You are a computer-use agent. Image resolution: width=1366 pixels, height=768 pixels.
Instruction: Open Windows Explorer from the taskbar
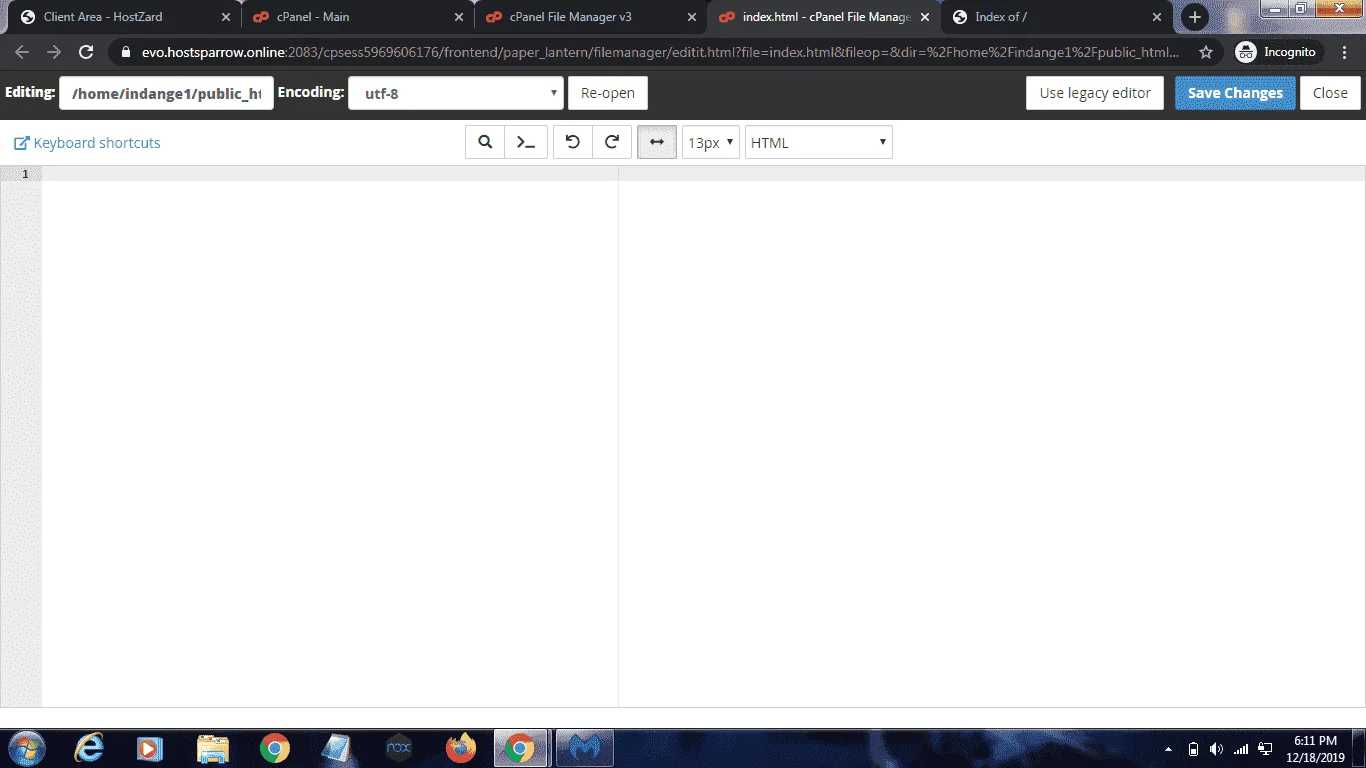coord(213,748)
